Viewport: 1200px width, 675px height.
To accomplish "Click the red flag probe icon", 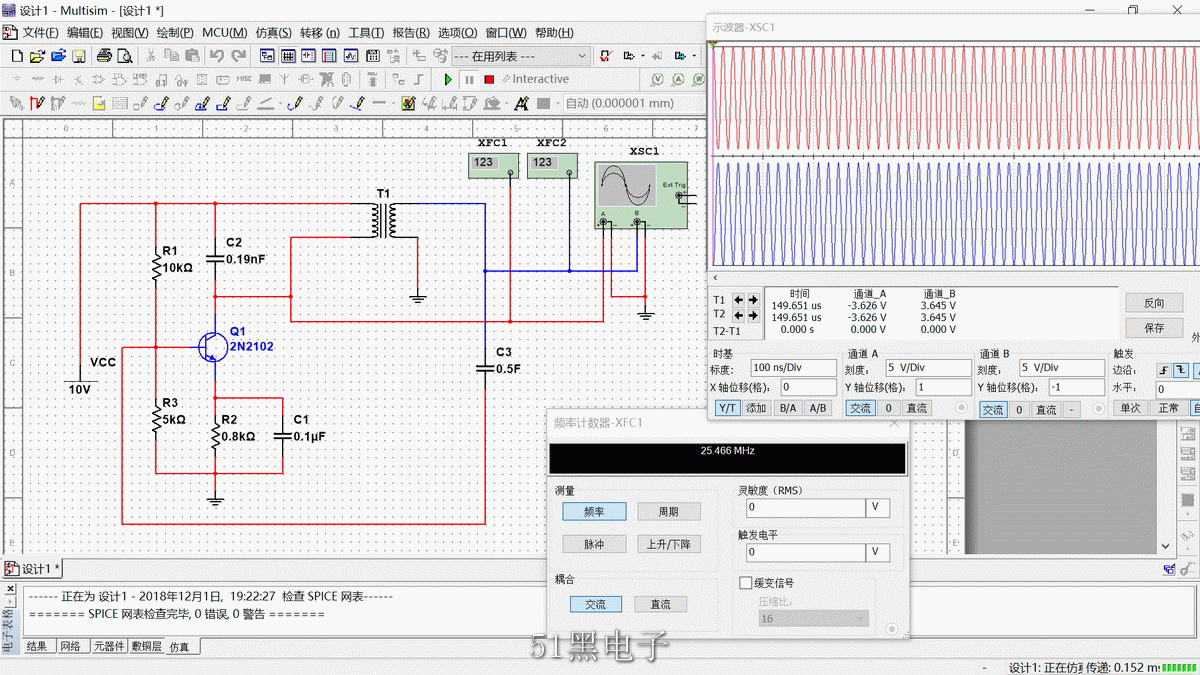I will [37, 103].
